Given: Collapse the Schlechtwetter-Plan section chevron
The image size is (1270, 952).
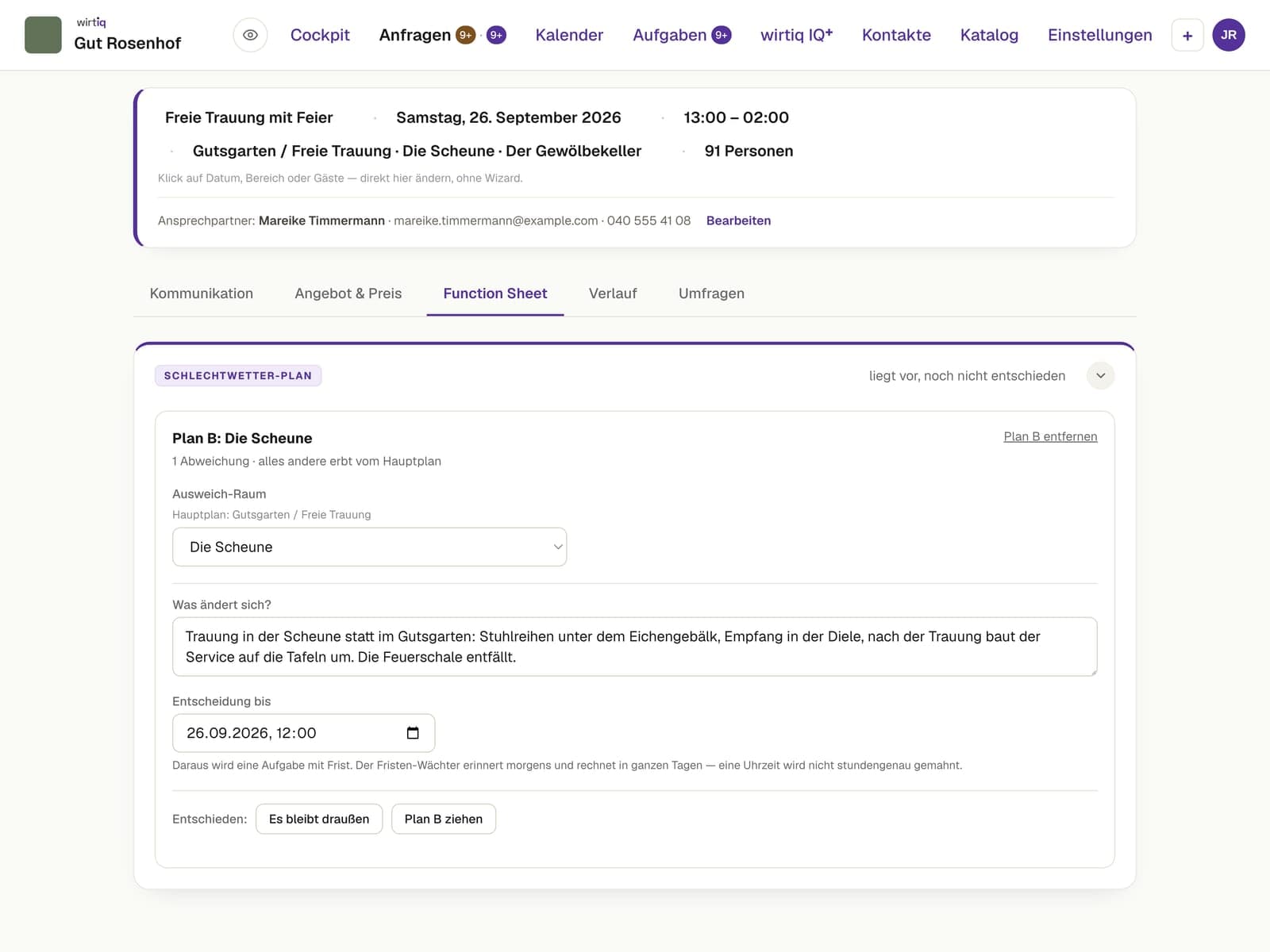Looking at the screenshot, I should (x=1100, y=376).
